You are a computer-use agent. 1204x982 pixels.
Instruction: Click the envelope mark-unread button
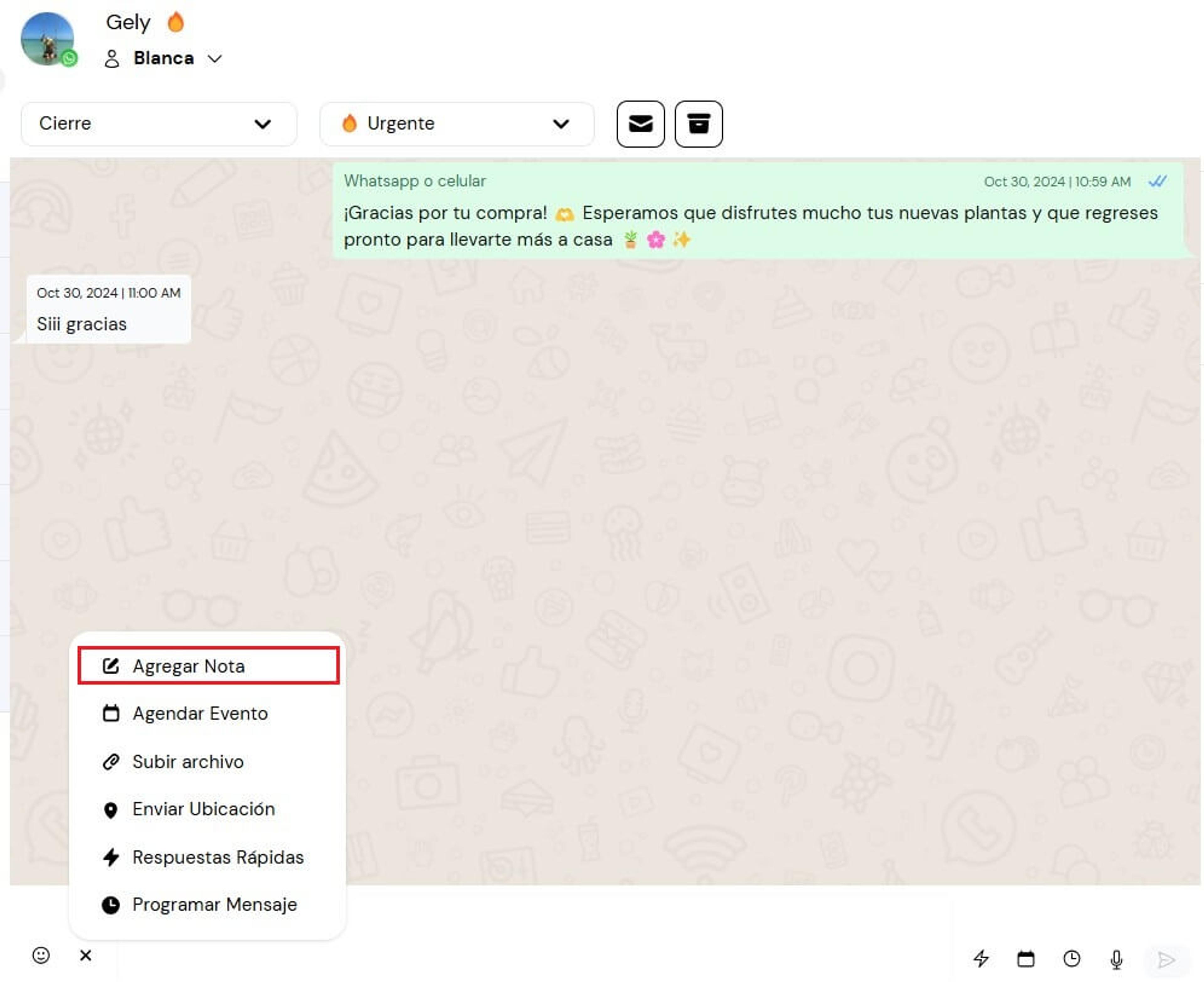click(x=640, y=124)
